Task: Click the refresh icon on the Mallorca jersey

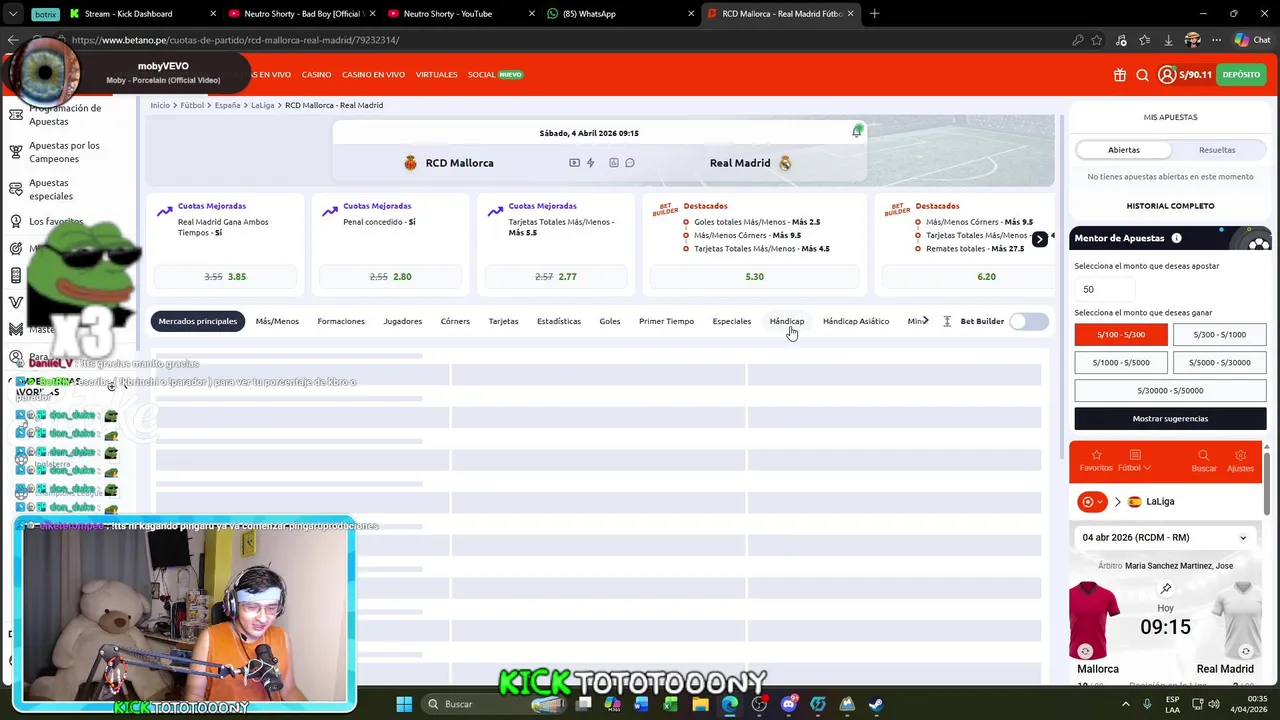Action: pyautogui.click(x=1085, y=651)
